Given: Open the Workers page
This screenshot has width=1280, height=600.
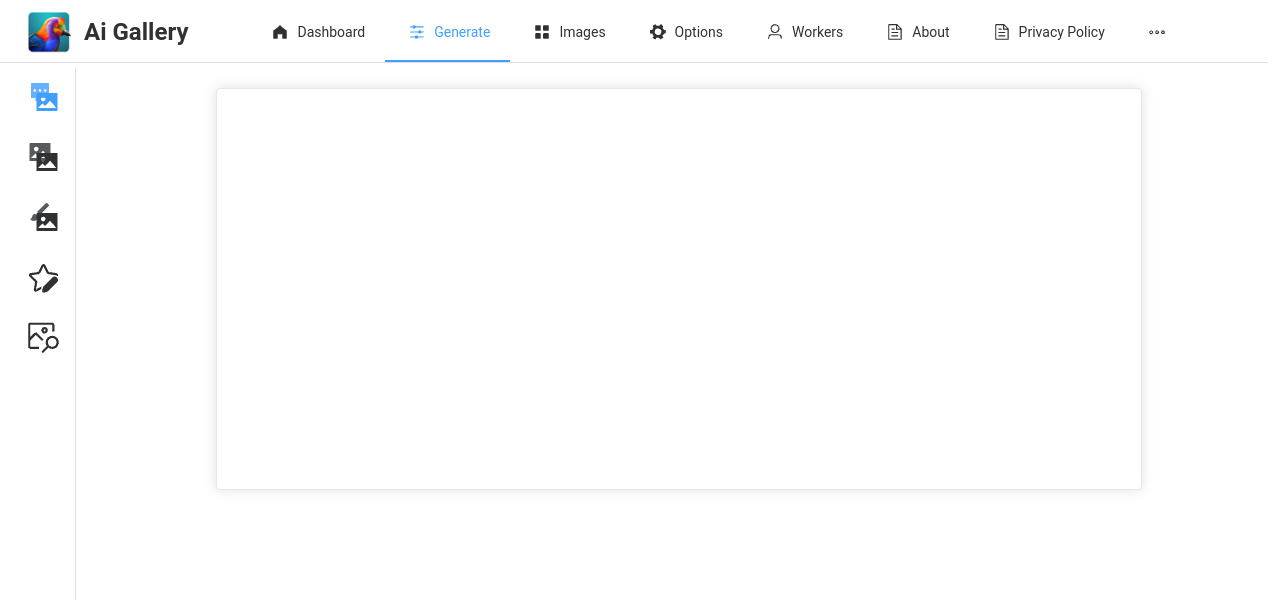Looking at the screenshot, I should (817, 32).
